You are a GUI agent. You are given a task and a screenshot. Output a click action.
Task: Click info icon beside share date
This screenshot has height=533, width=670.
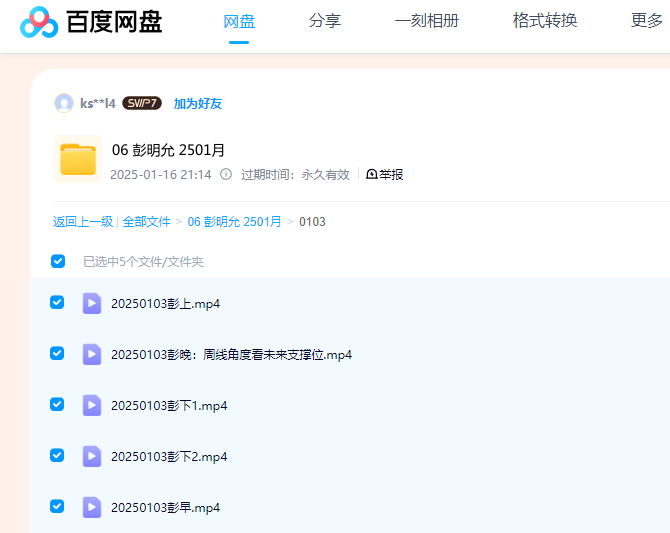(x=226, y=174)
